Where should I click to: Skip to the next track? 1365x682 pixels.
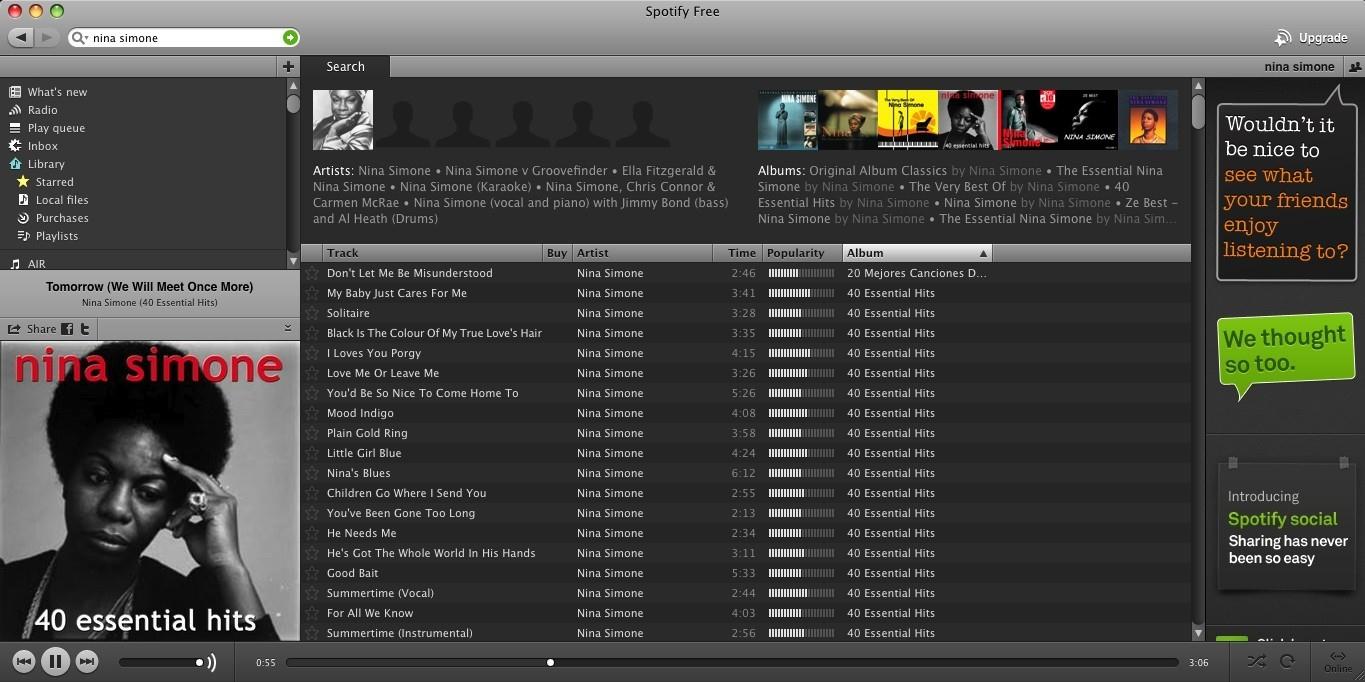87,661
